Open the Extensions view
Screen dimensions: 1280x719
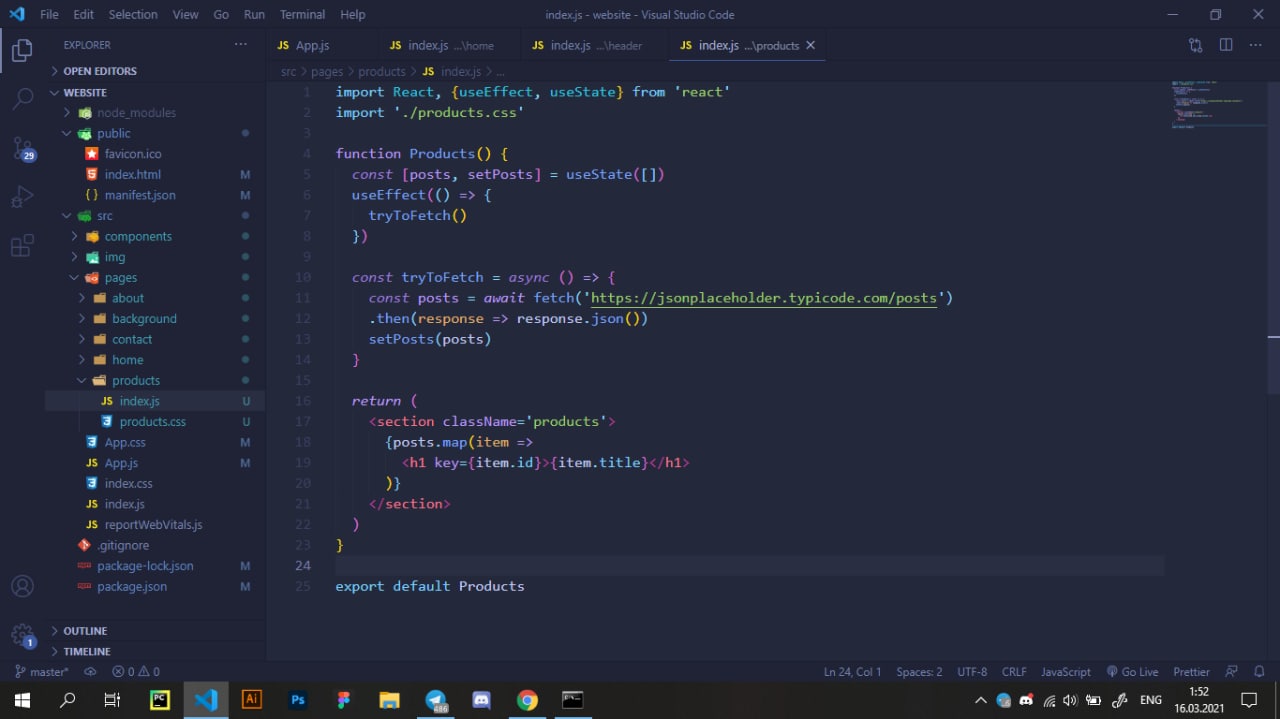pos(22,246)
